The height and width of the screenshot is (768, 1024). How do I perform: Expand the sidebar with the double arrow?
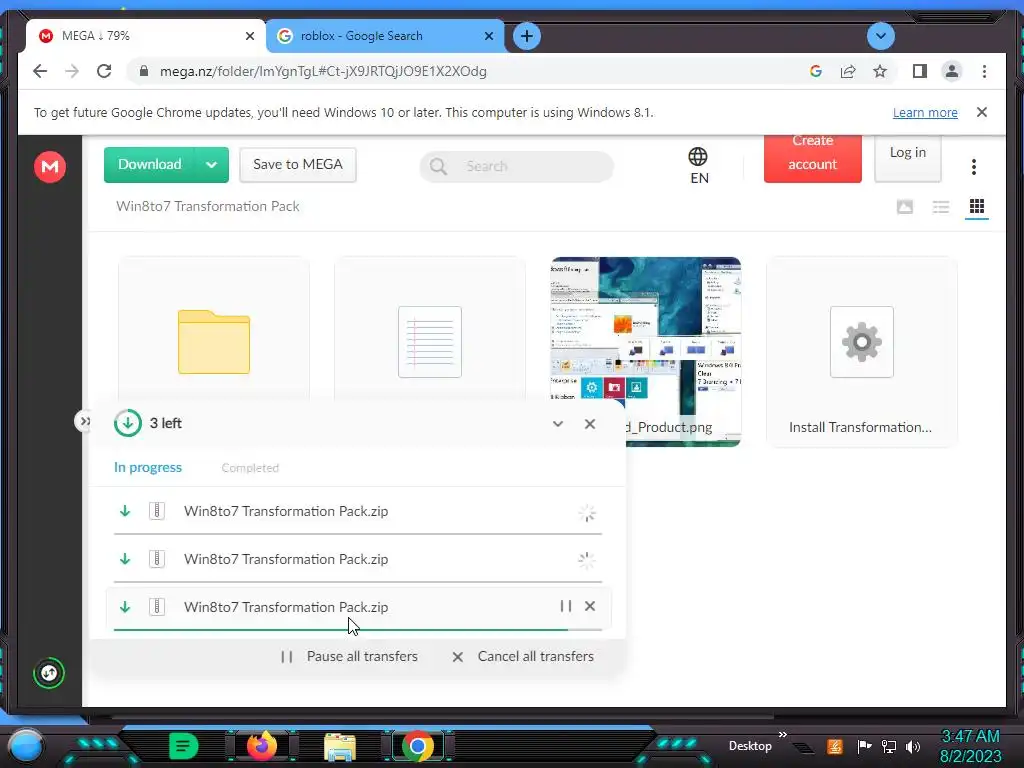84,421
